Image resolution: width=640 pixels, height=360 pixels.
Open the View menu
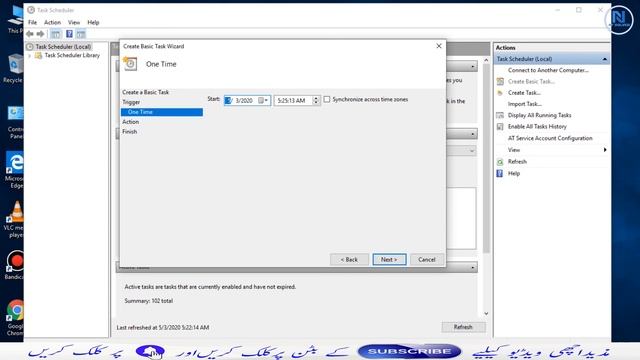pyautogui.click(x=73, y=22)
